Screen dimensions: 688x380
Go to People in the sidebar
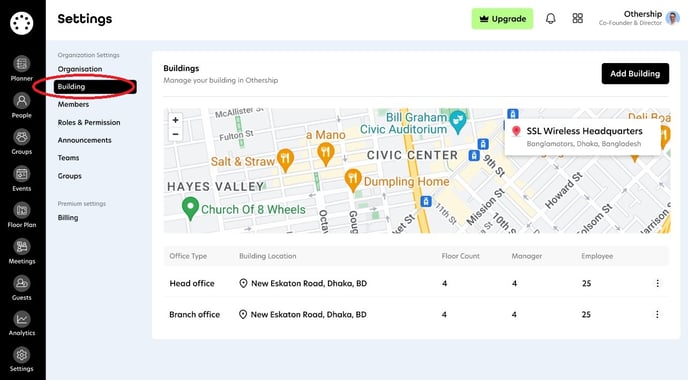click(22, 101)
